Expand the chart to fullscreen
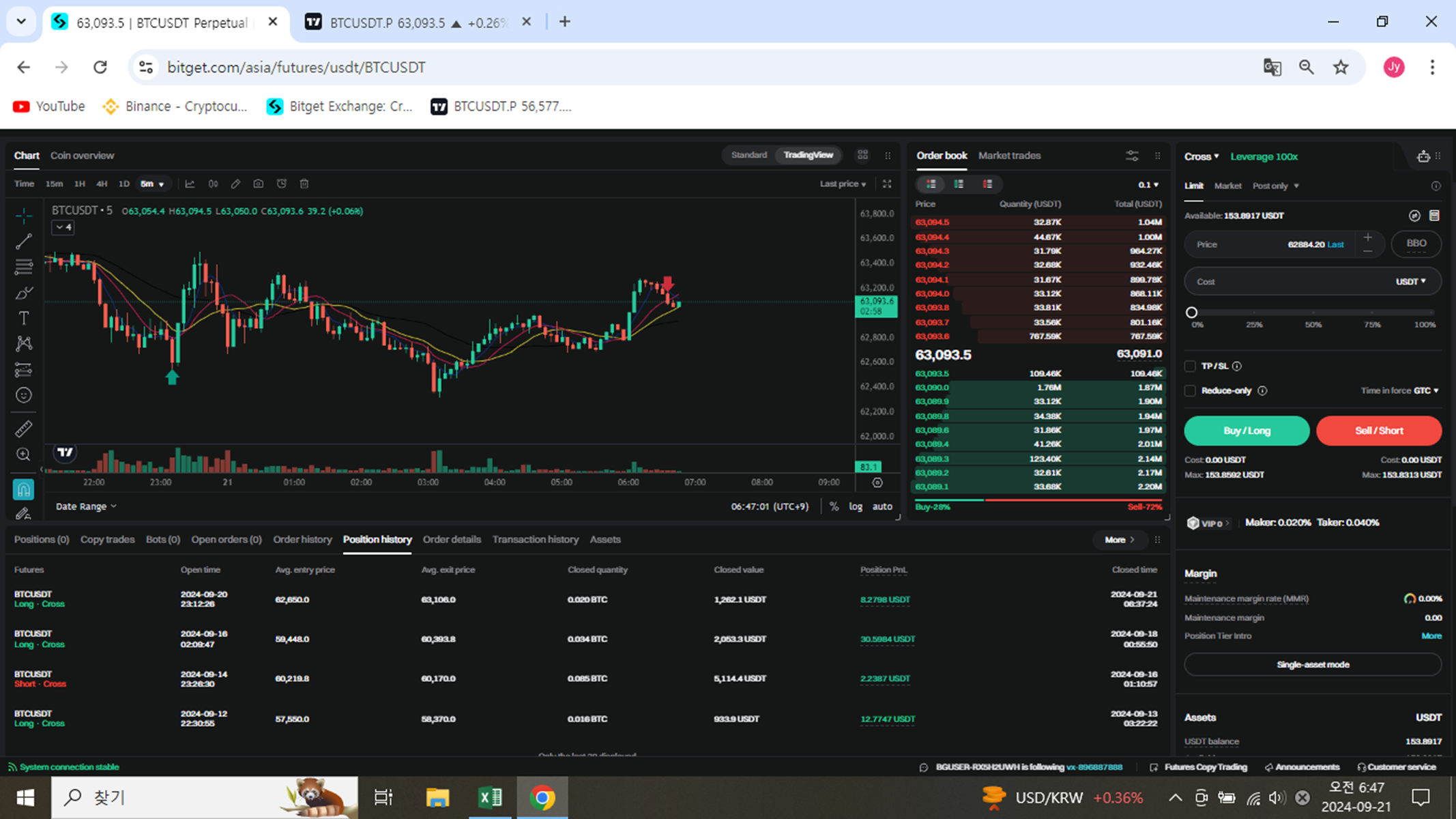Screen dimensions: 1456x819 pos(887,184)
